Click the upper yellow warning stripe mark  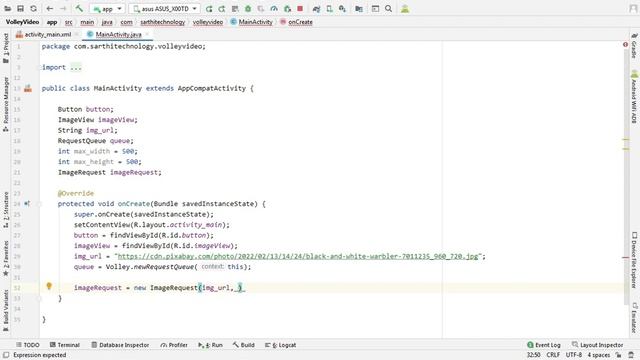pos(626,140)
